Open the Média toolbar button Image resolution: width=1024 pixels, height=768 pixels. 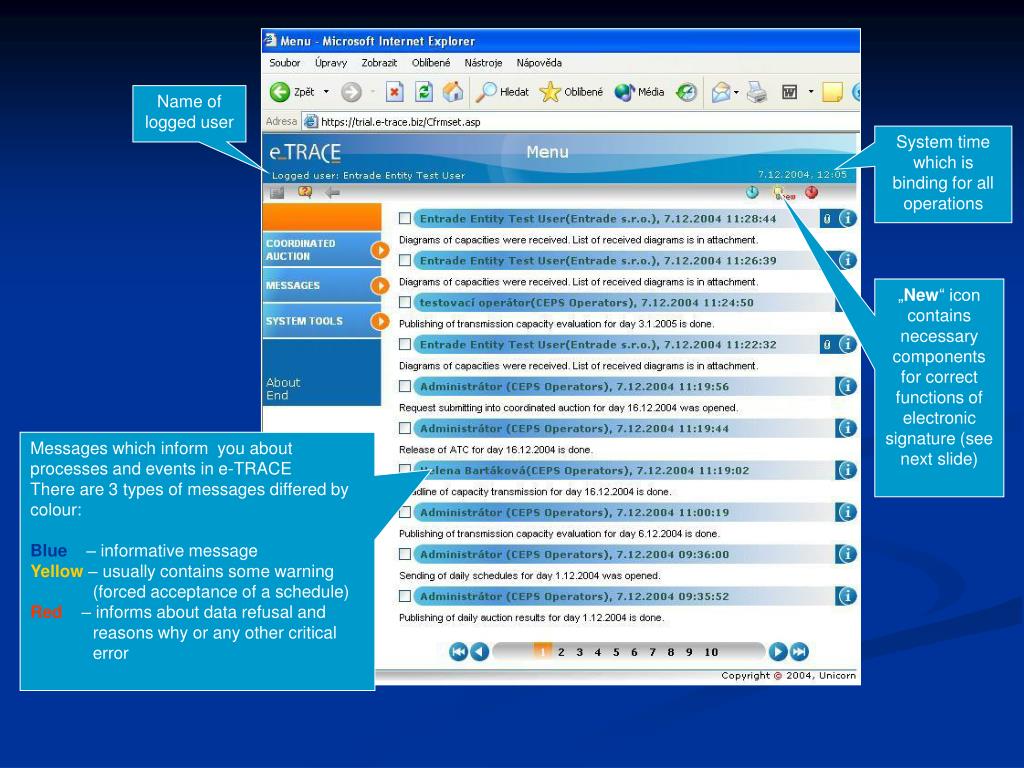pos(639,92)
